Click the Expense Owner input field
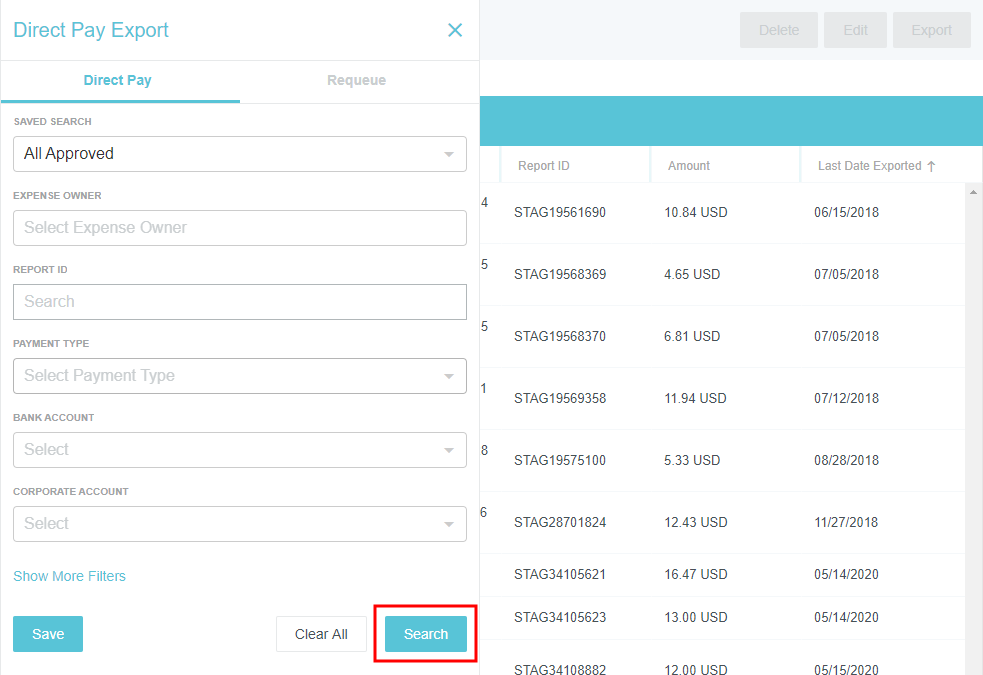The image size is (983, 675). click(x=239, y=228)
